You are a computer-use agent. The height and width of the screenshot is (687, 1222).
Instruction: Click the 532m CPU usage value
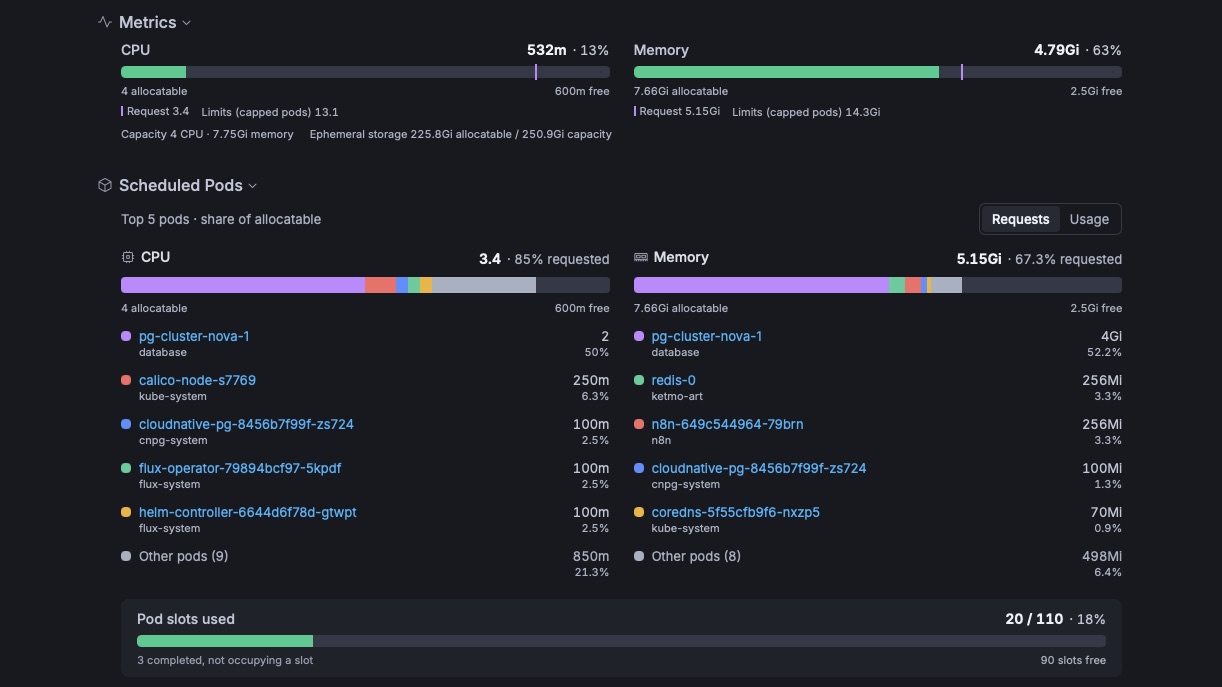point(547,50)
